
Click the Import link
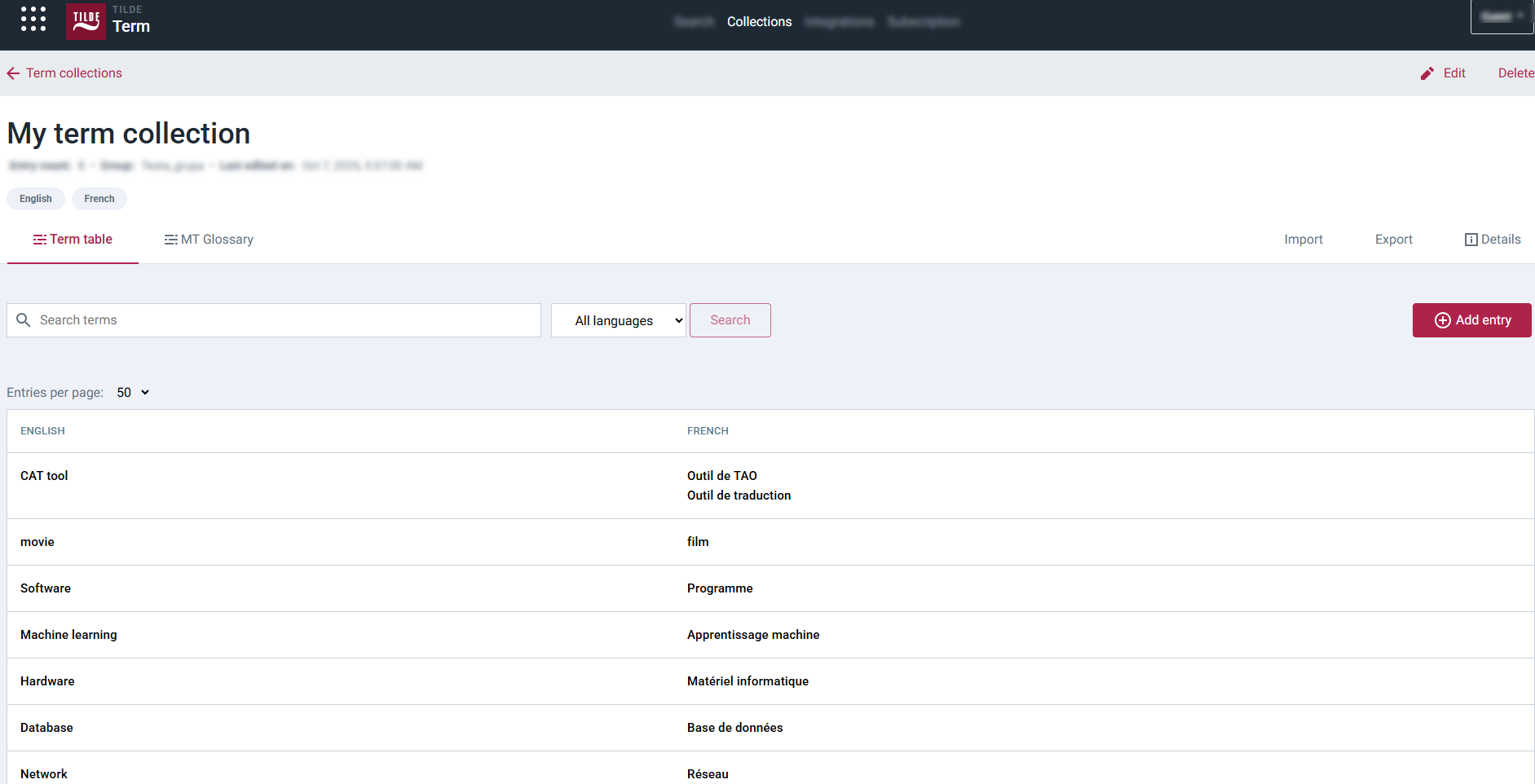click(x=1303, y=239)
